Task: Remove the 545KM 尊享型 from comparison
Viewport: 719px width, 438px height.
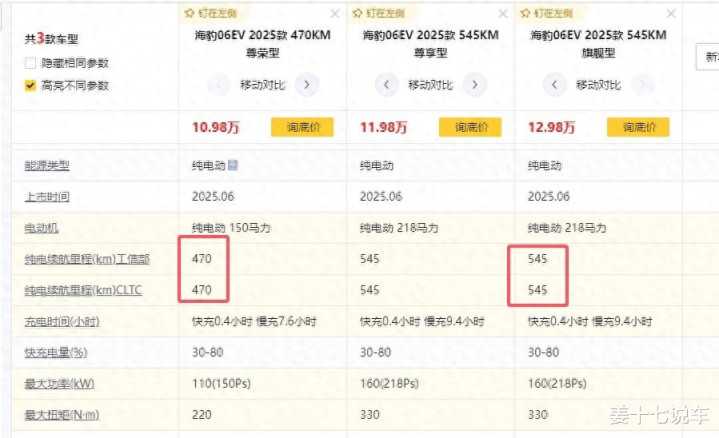Action: [503, 14]
